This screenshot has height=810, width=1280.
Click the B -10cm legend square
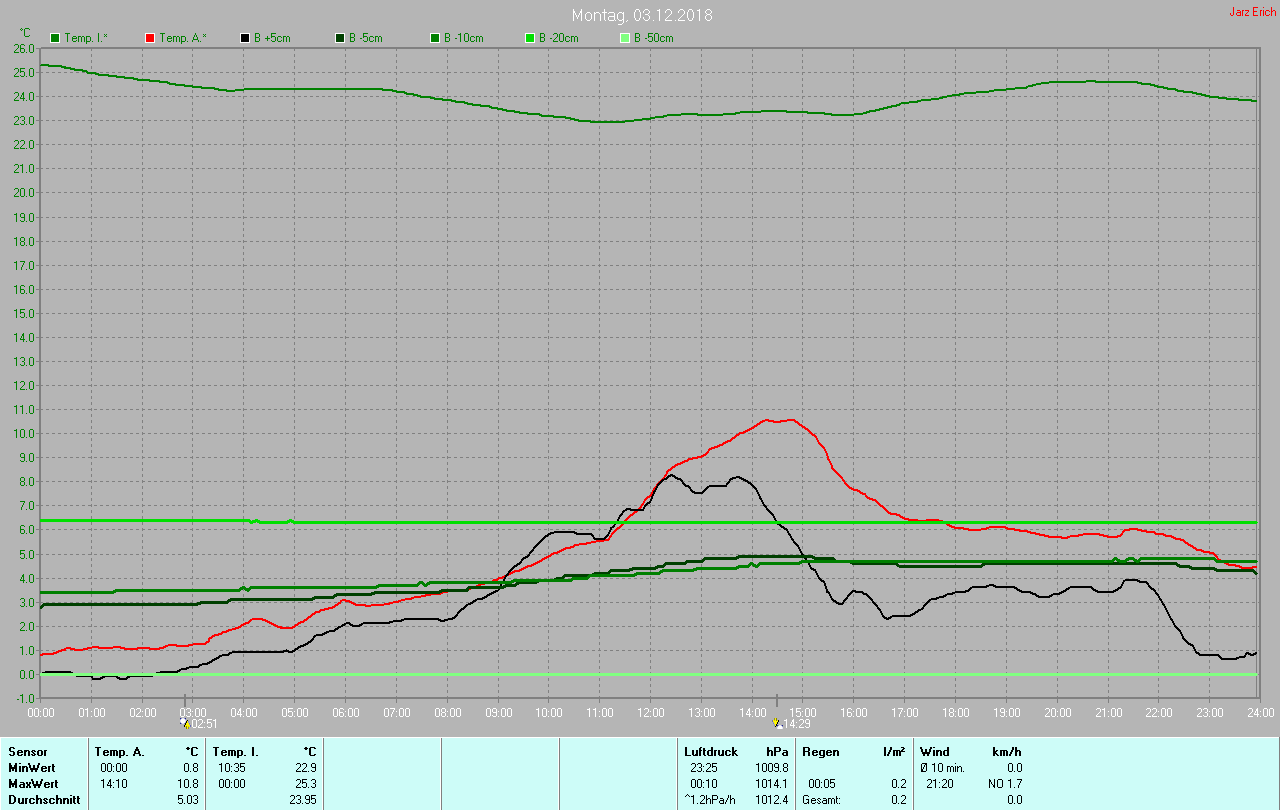[435, 38]
